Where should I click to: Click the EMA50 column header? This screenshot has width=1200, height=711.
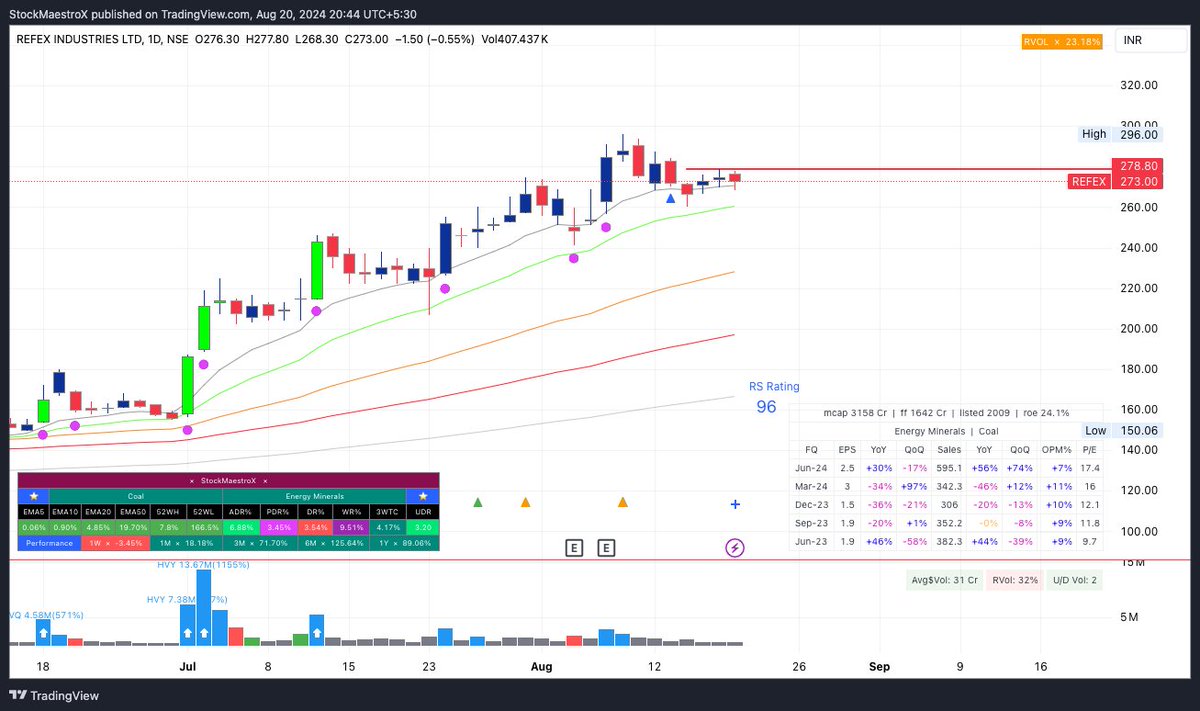pyautogui.click(x=135, y=511)
